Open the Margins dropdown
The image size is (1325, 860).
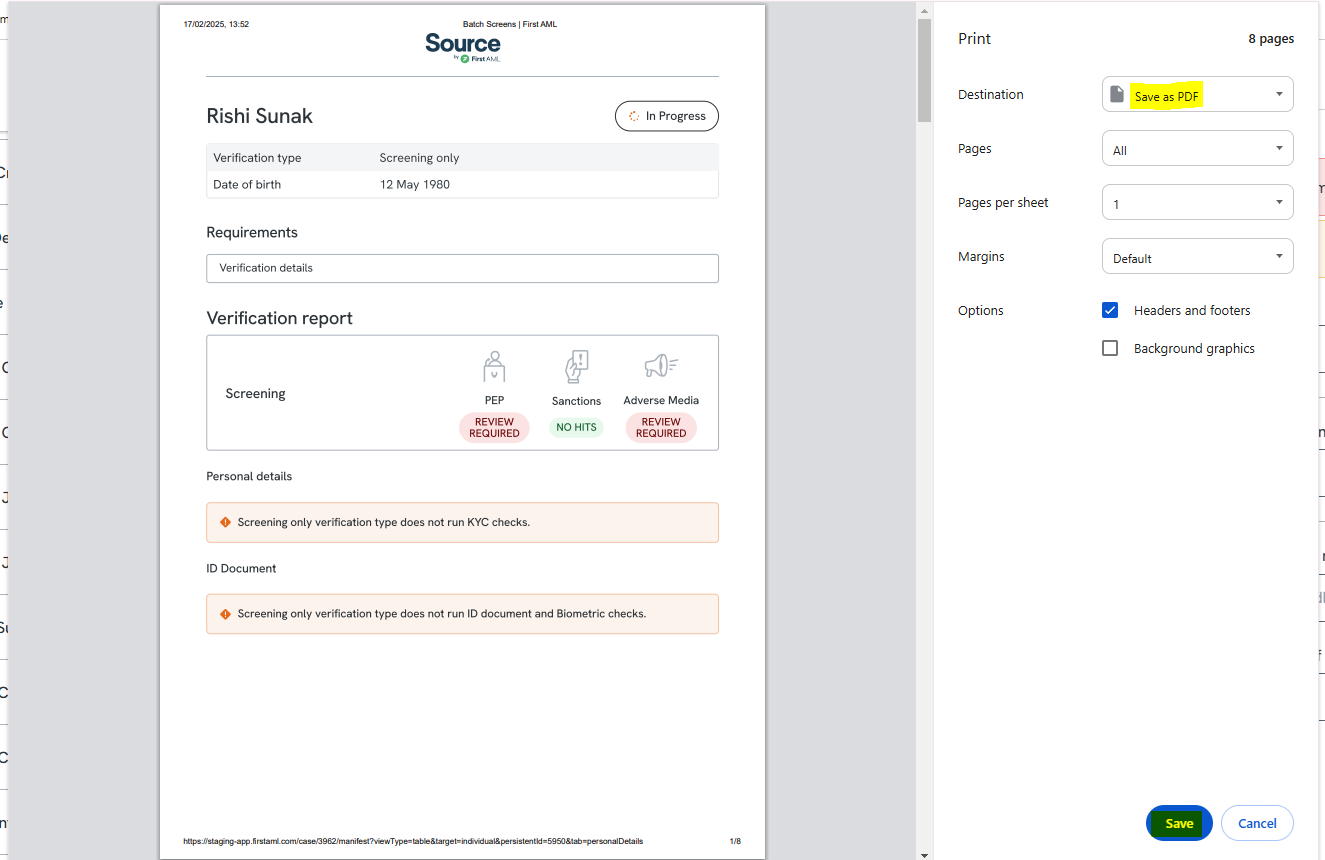1198,256
